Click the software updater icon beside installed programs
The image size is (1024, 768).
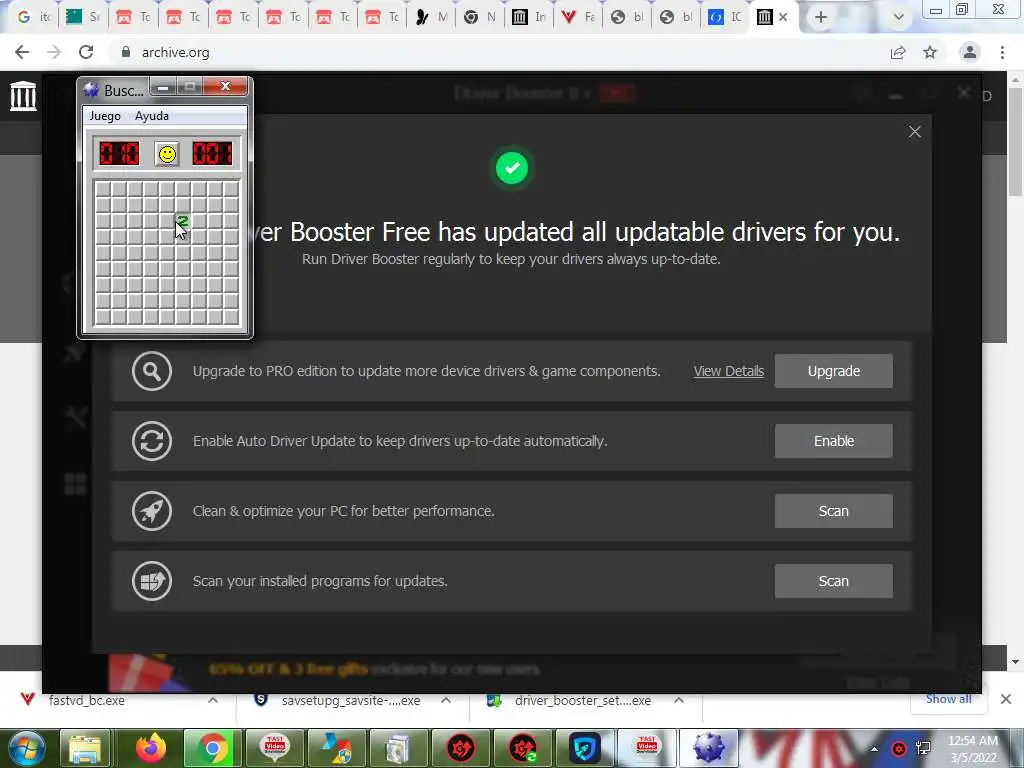point(152,581)
